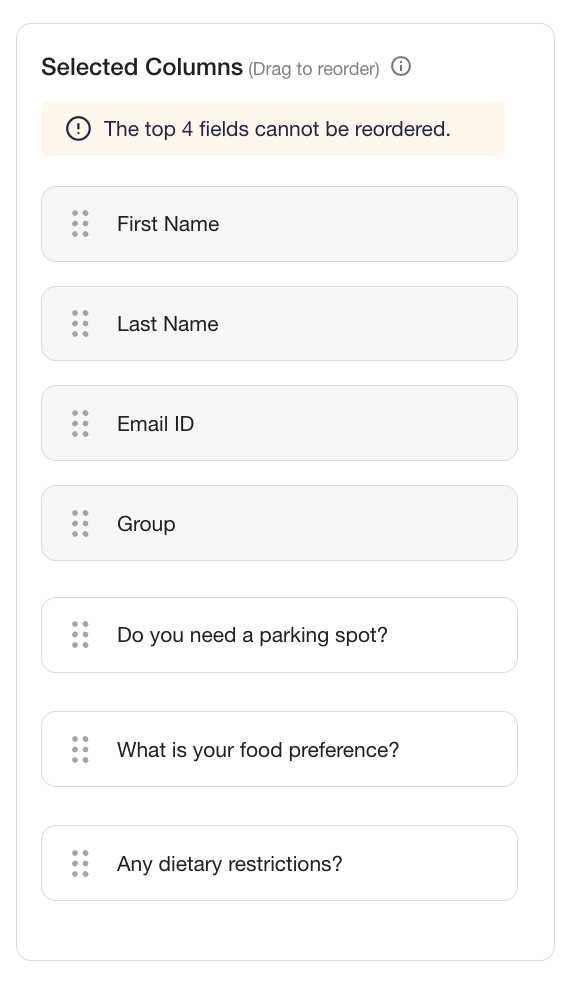The height and width of the screenshot is (982, 572).
Task: Select the Email ID column row
Action: [x=279, y=423]
